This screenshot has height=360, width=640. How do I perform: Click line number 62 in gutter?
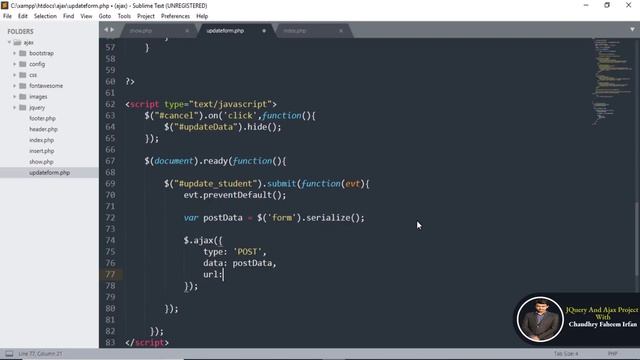[x=110, y=104]
